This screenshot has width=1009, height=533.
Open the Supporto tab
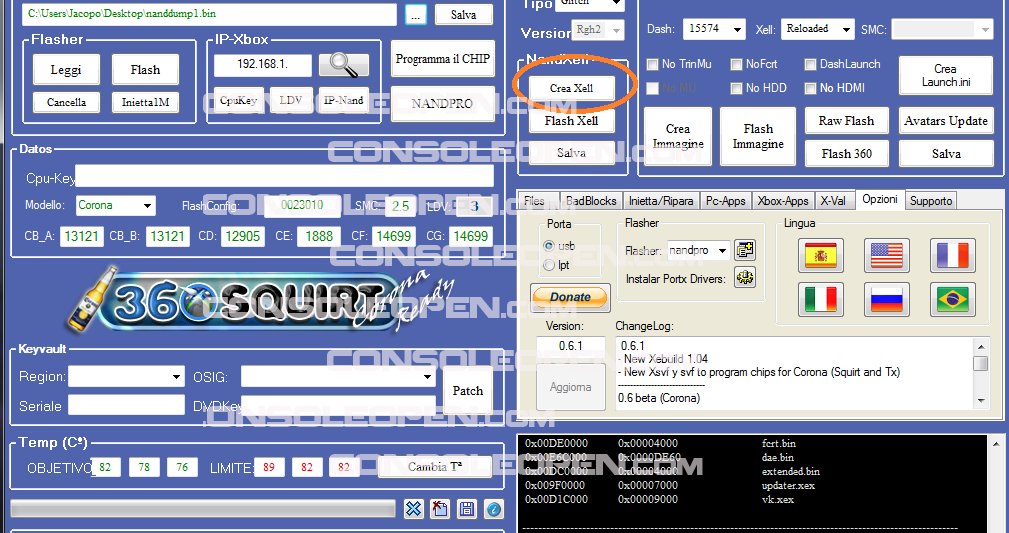point(930,201)
